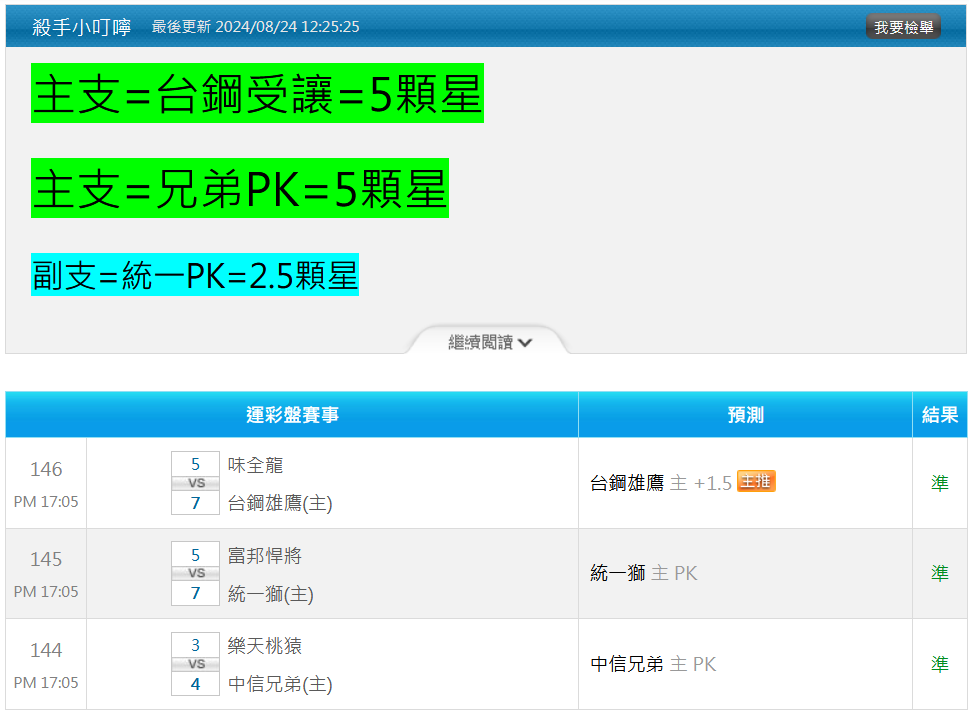Click score 3 for 樂天桃猿

click(x=195, y=645)
